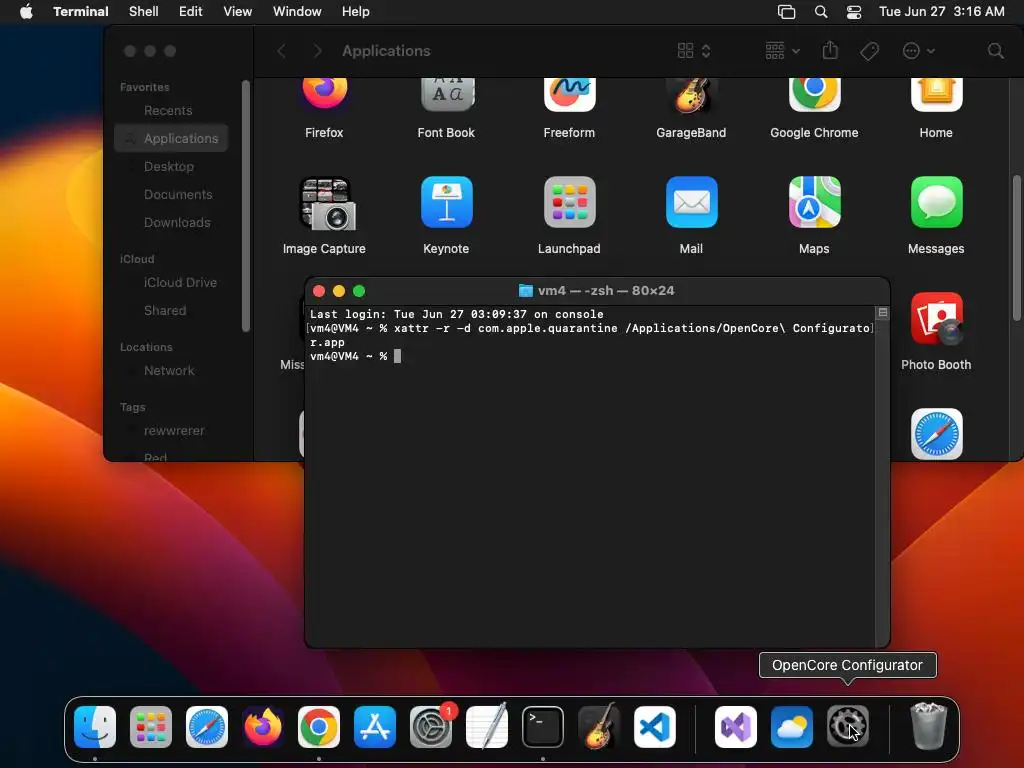Click the Stage Manager menu bar icon
The height and width of the screenshot is (768, 1024).
pyautogui.click(x=786, y=12)
